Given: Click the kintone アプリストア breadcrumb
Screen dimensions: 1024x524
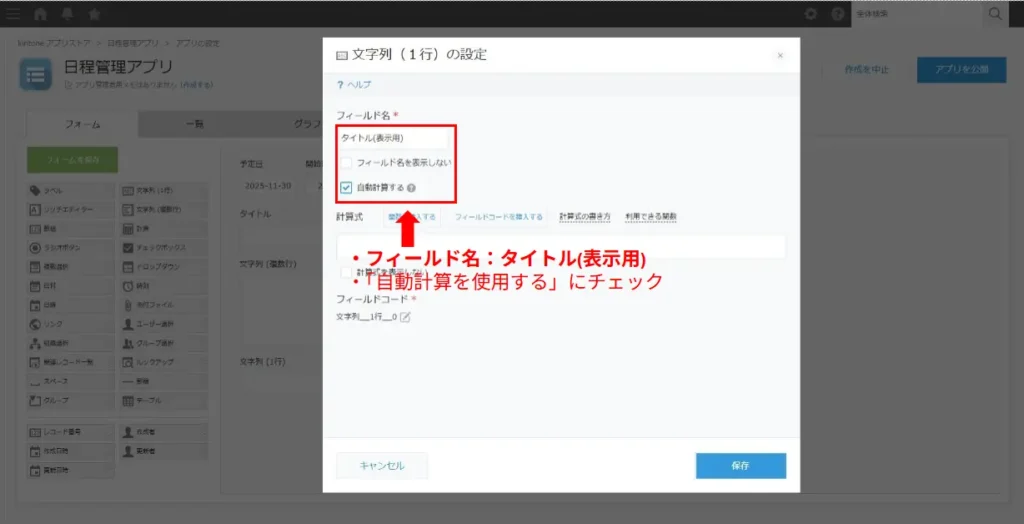Looking at the screenshot, I should pyautogui.click(x=54, y=43).
